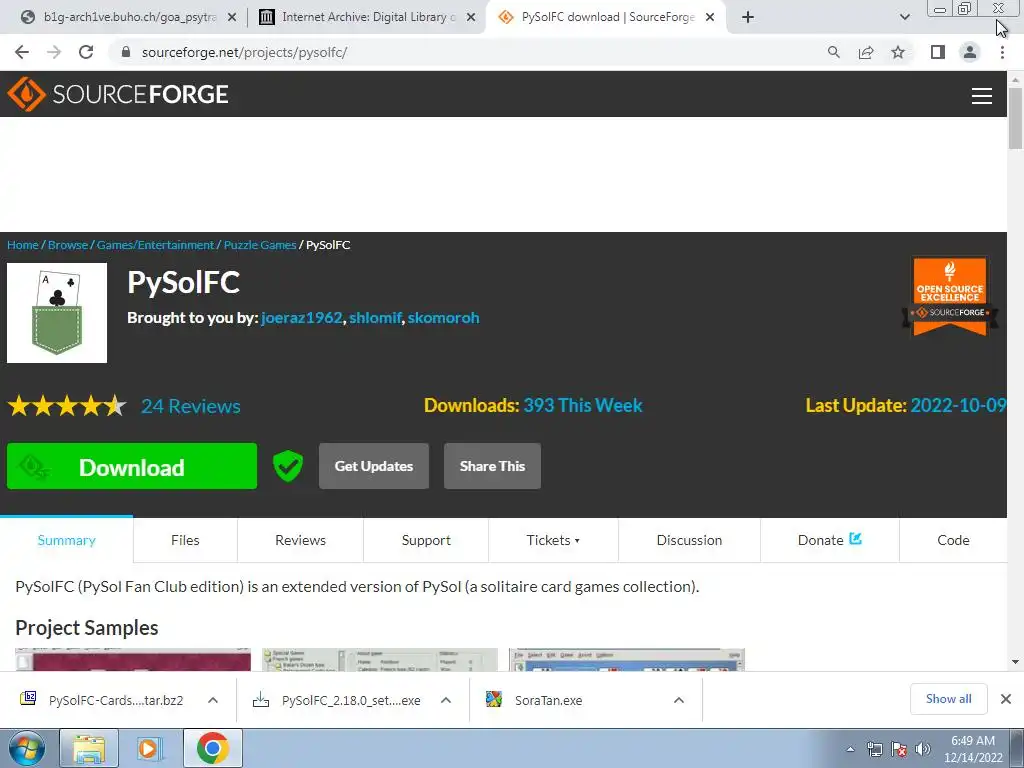This screenshot has height=768, width=1024.
Task: Close the Internet Archive tab
Action: point(471,18)
